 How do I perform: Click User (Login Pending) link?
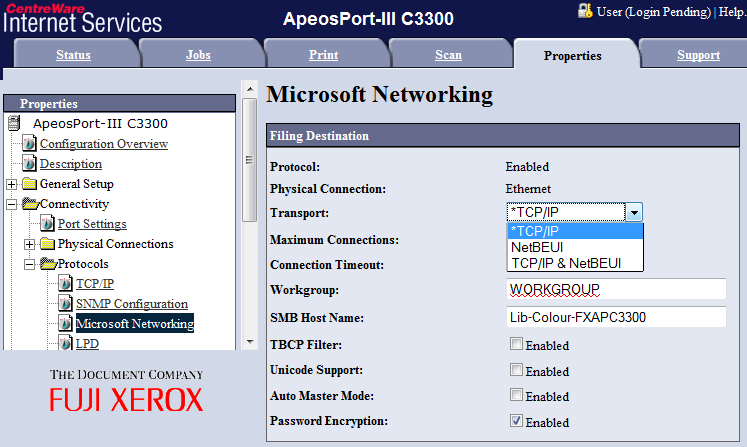(654, 11)
